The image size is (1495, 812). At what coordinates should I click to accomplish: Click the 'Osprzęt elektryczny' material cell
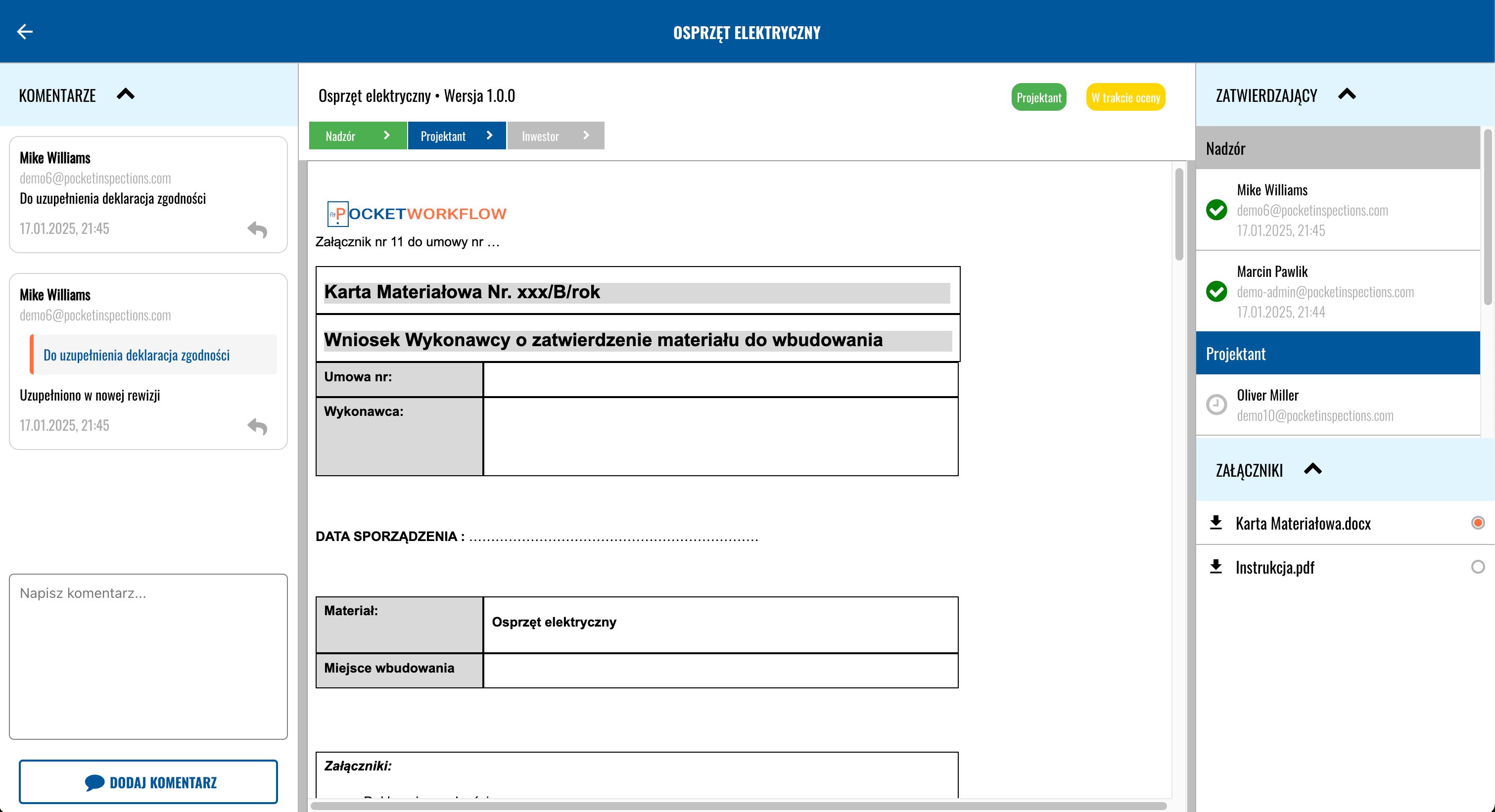(x=720, y=625)
